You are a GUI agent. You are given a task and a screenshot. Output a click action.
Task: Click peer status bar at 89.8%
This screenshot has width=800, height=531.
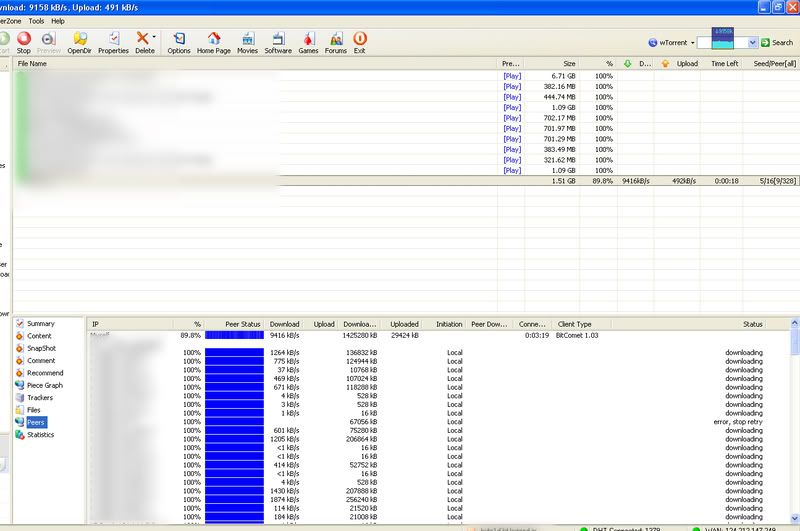point(234,335)
